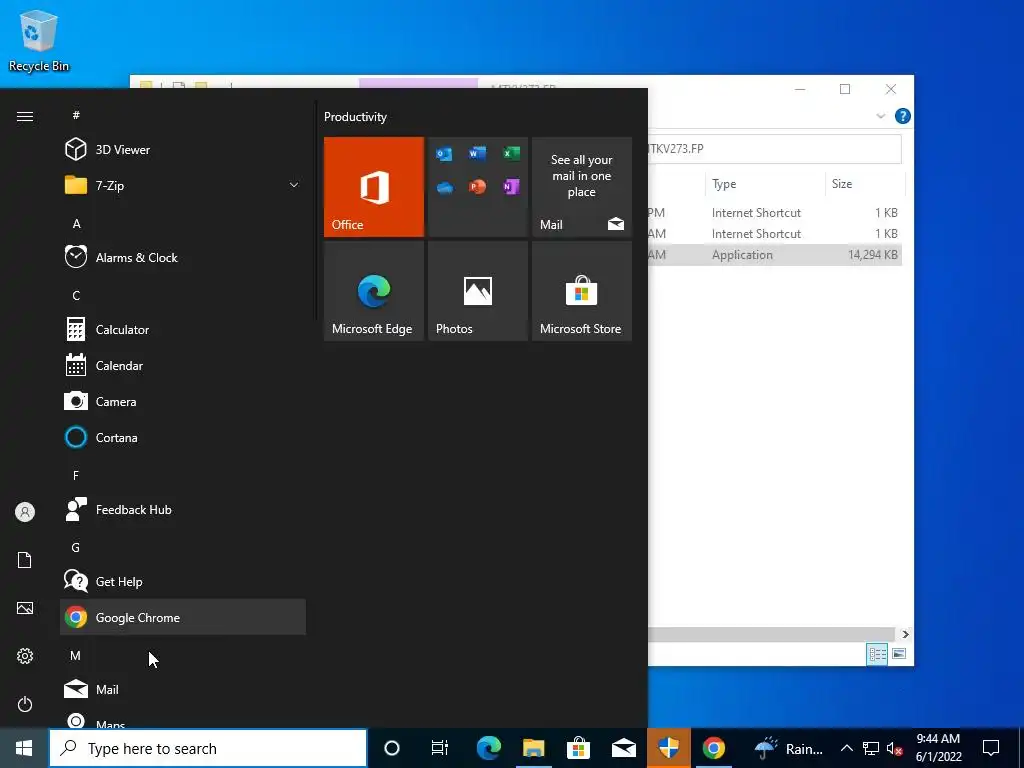This screenshot has height=768, width=1024.
Task: Expand the Start menu hamburger button
Action: click(25, 116)
